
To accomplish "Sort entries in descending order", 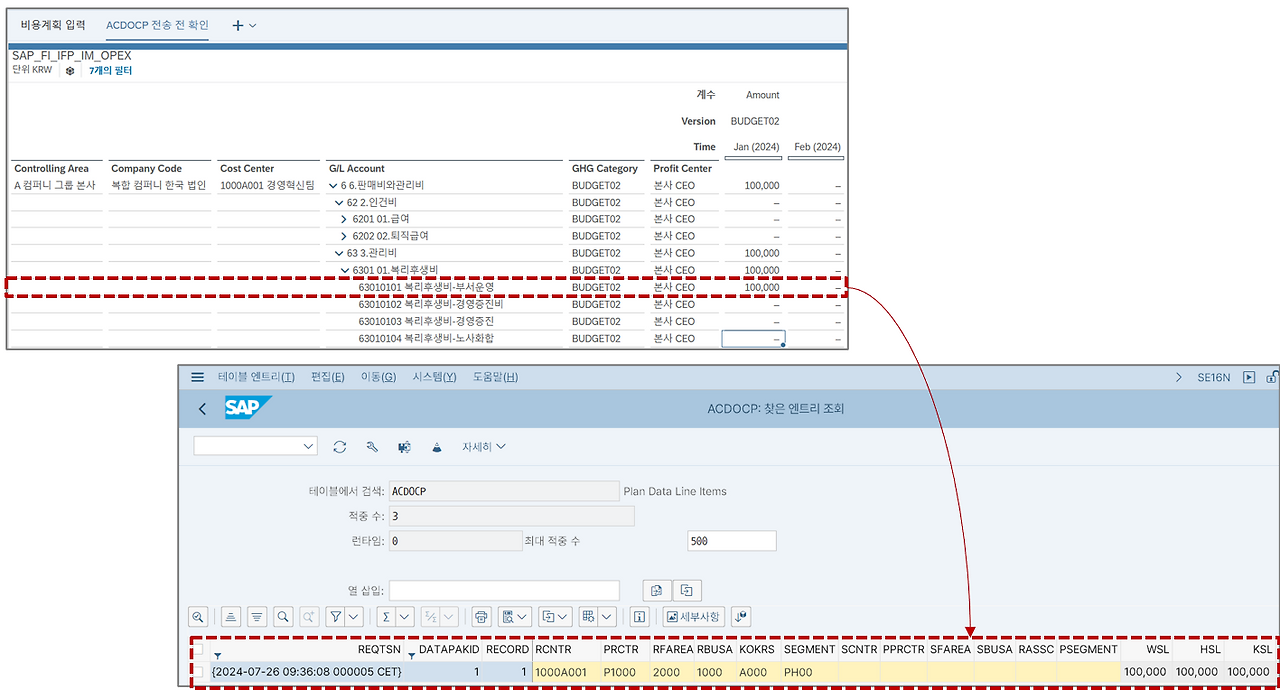I will click(257, 617).
